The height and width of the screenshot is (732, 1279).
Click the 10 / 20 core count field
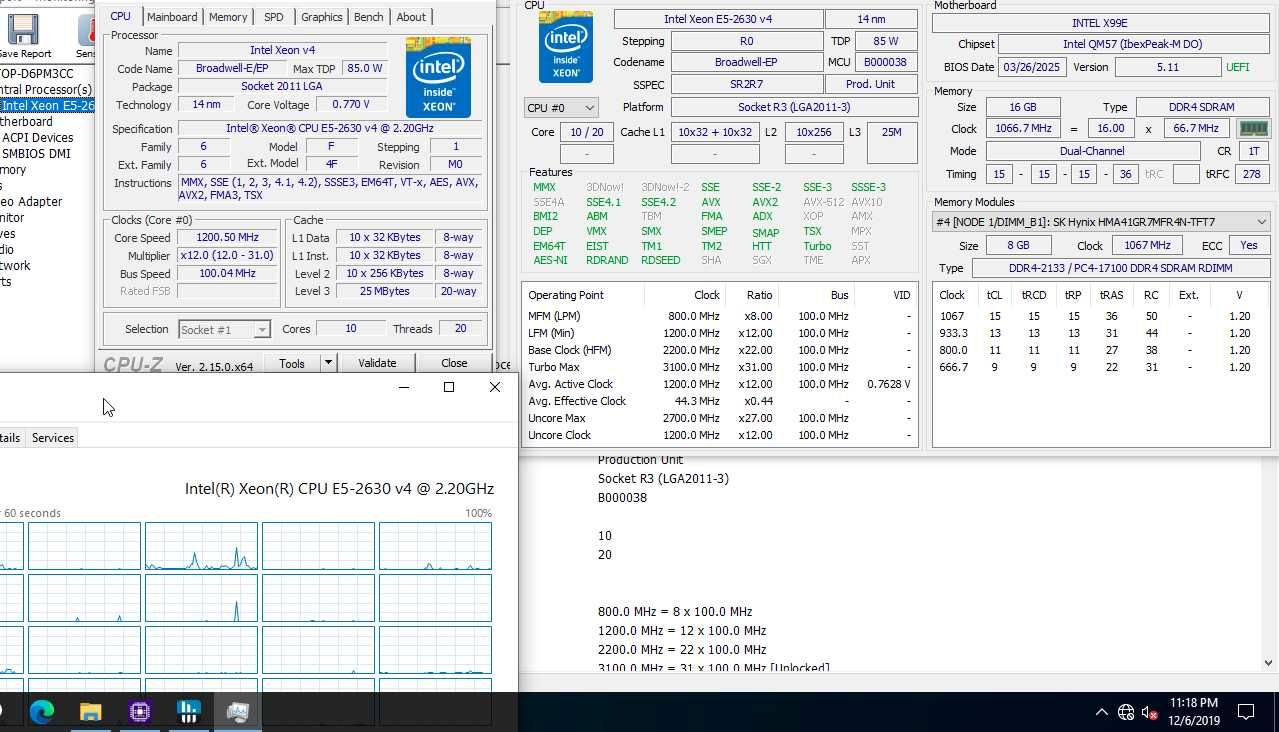coord(587,132)
